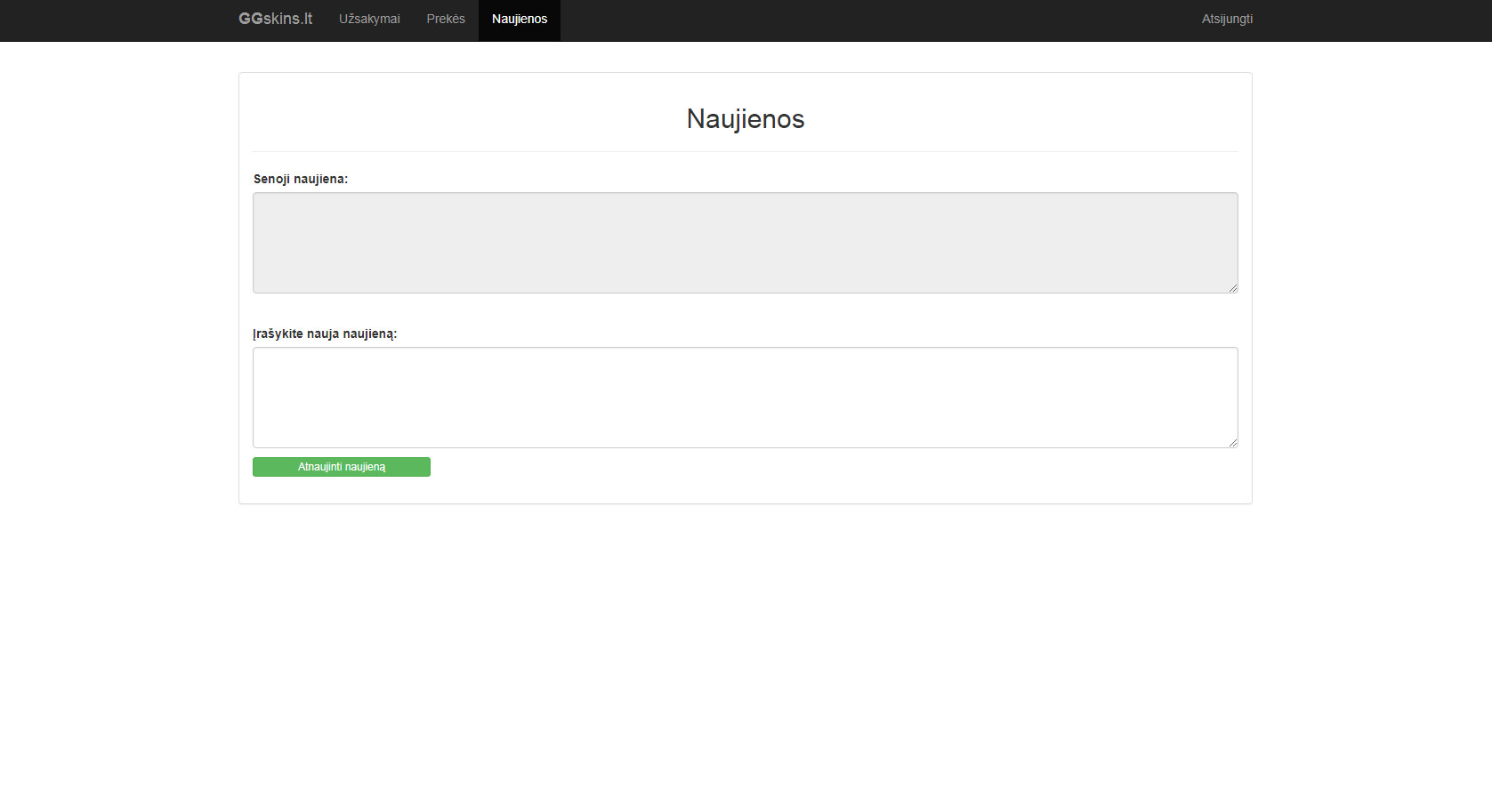Select the active Naujienos tab
Viewport: 1492px width, 812px height.
pos(520,19)
